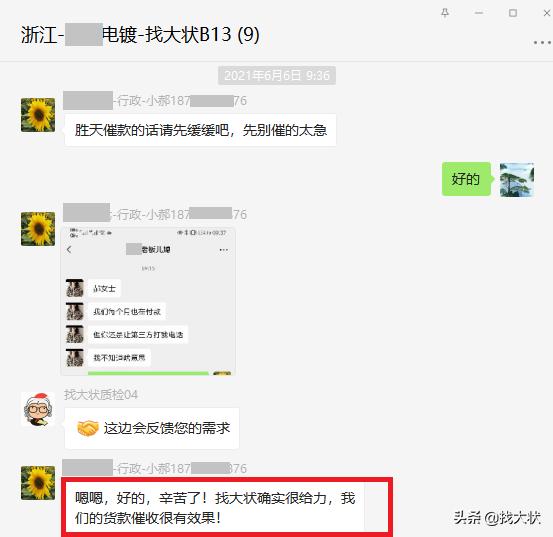Maximize the chat window
The height and width of the screenshot is (537, 553).
click(x=513, y=13)
